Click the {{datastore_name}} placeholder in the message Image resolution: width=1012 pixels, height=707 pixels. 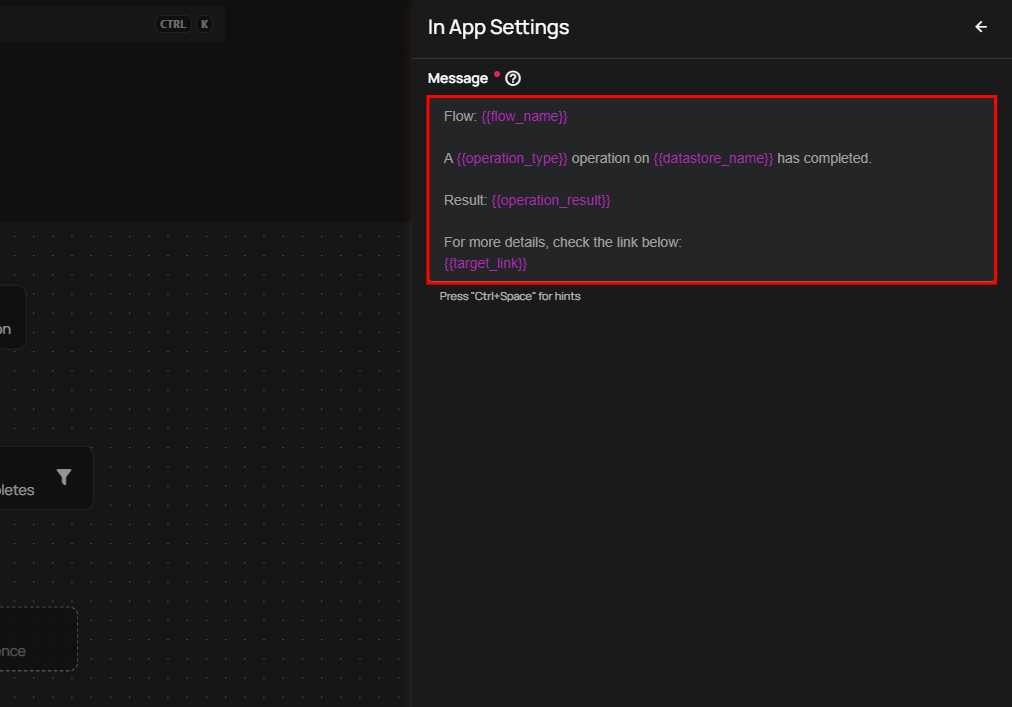tap(713, 158)
